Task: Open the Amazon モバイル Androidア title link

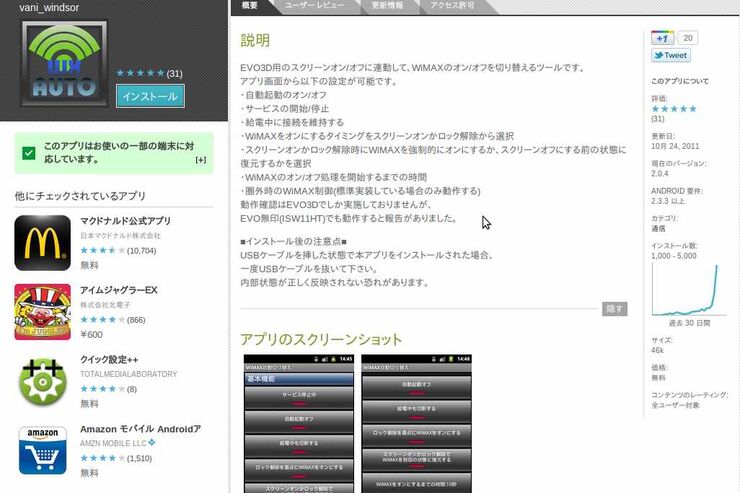Action: click(141, 429)
